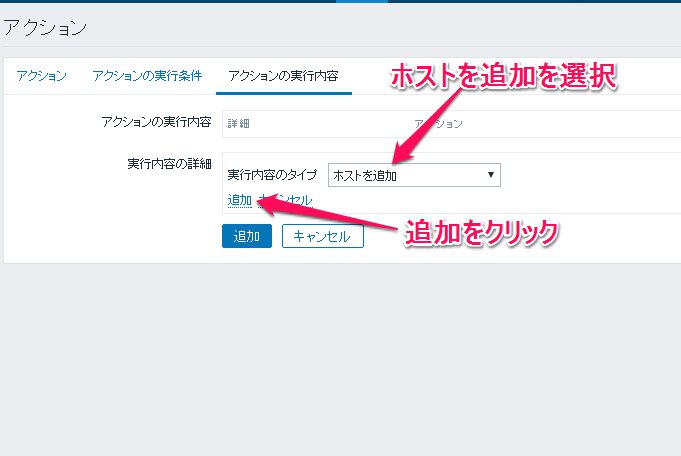Screen dimensions: 681x456
Task: Click the underlined 追加 link below the dropdown
Action: 239,200
